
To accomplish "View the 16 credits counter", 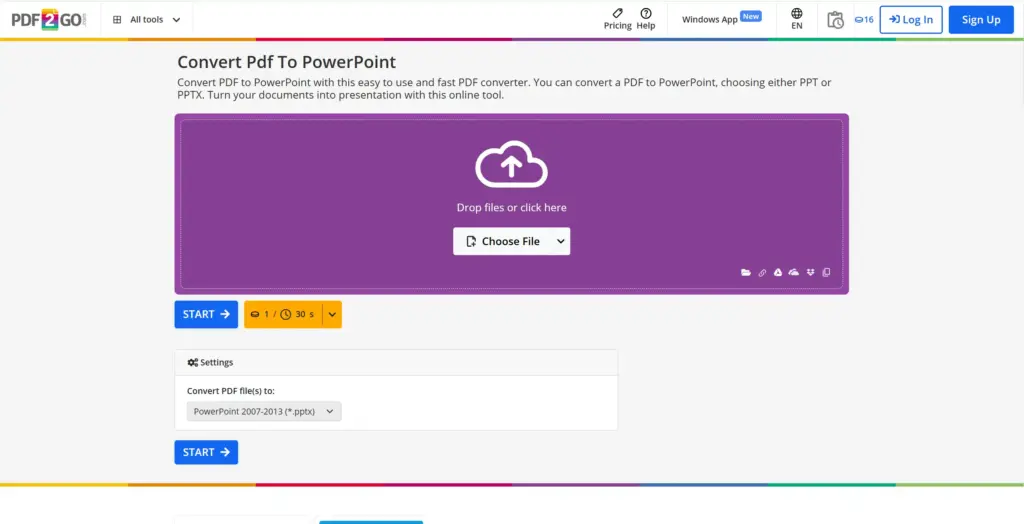I will [864, 20].
